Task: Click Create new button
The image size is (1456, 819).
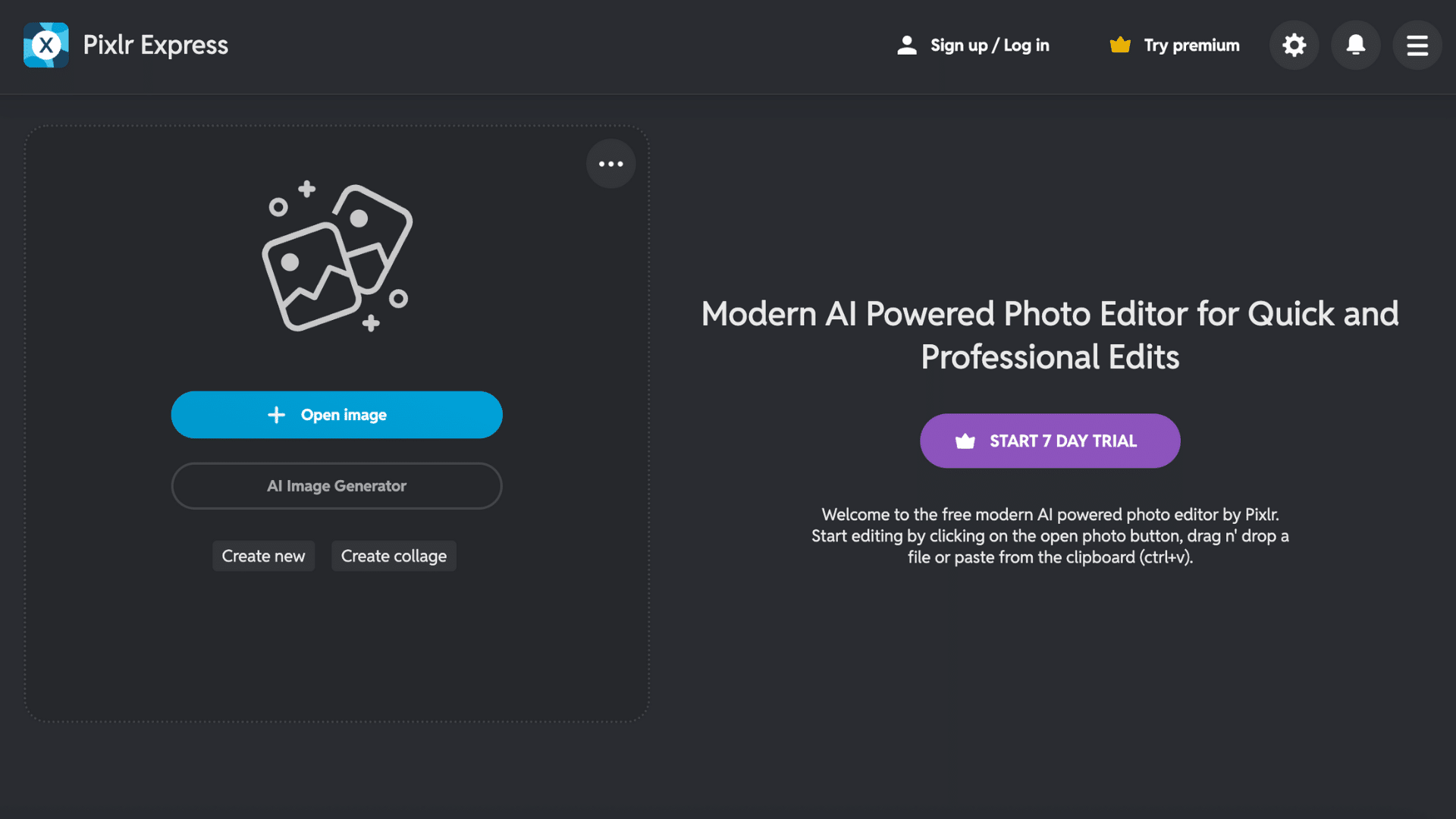Action: [x=263, y=556]
